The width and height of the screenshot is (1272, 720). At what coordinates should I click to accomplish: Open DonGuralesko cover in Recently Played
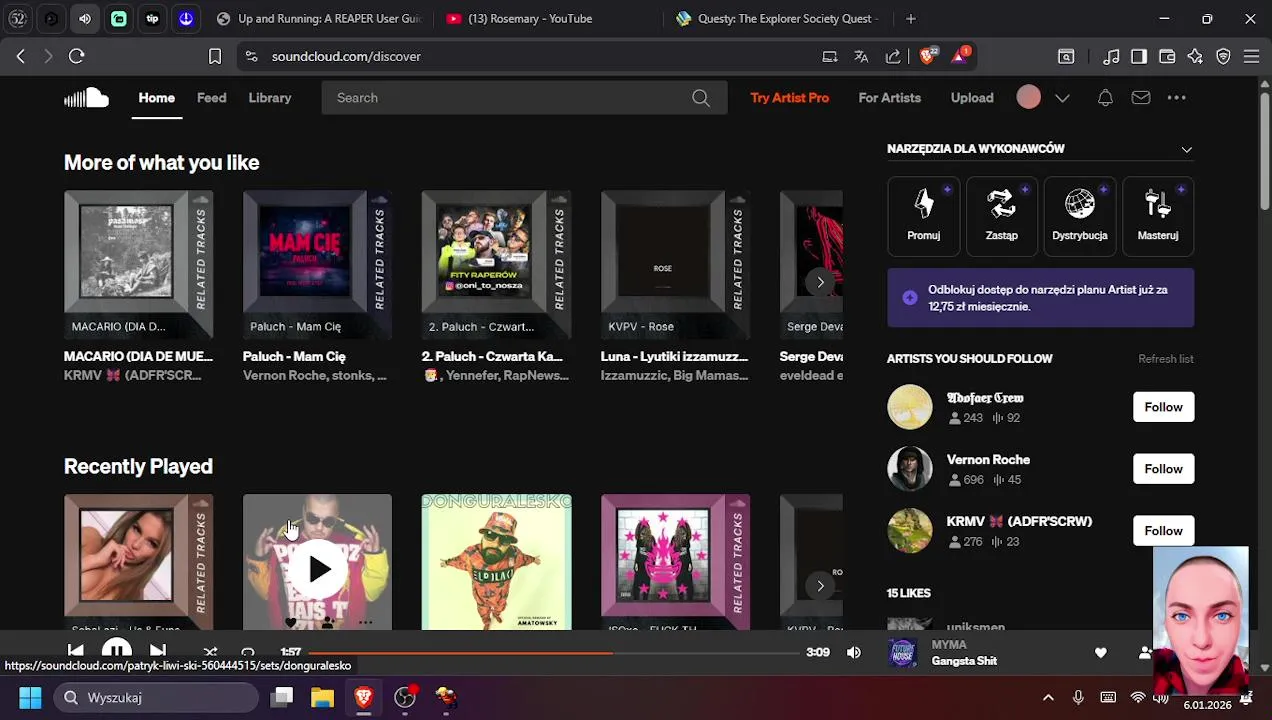click(x=496, y=562)
